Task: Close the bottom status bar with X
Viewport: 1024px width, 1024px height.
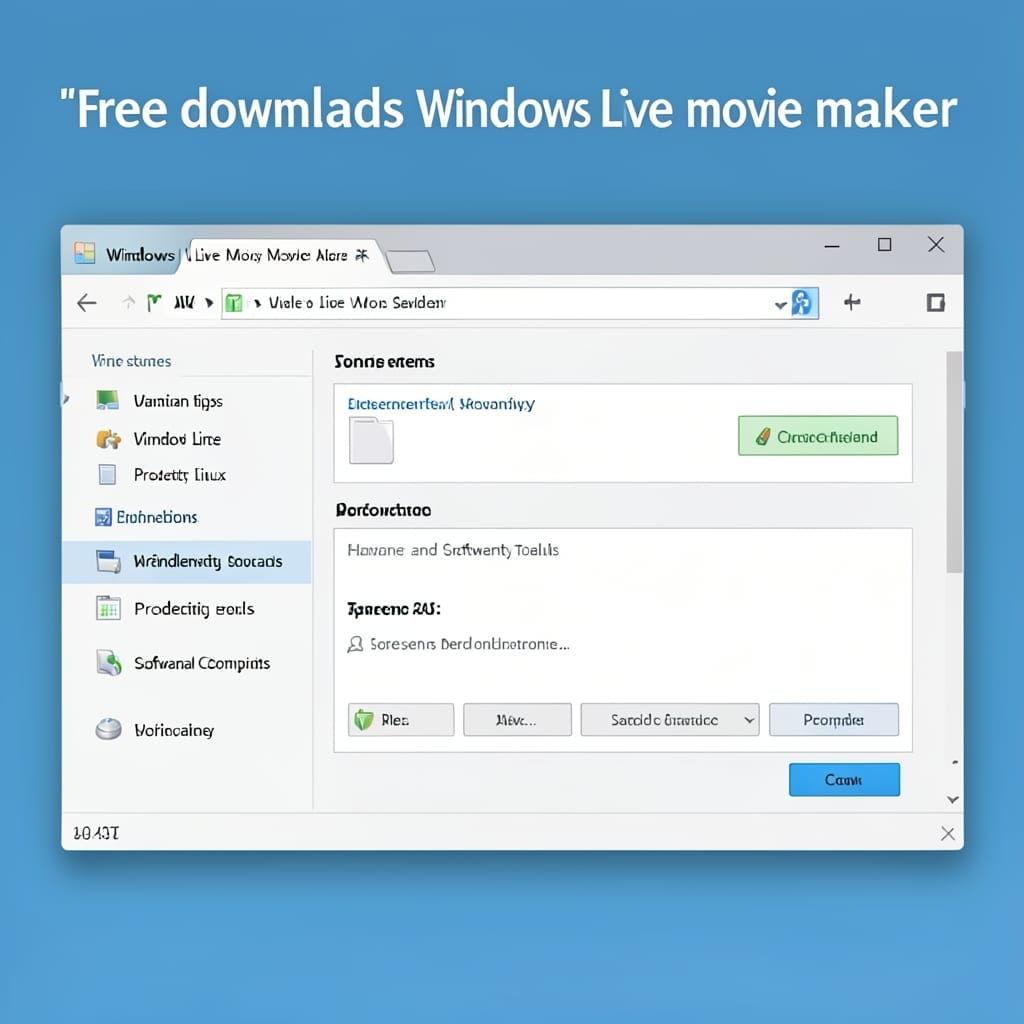Action: click(948, 833)
